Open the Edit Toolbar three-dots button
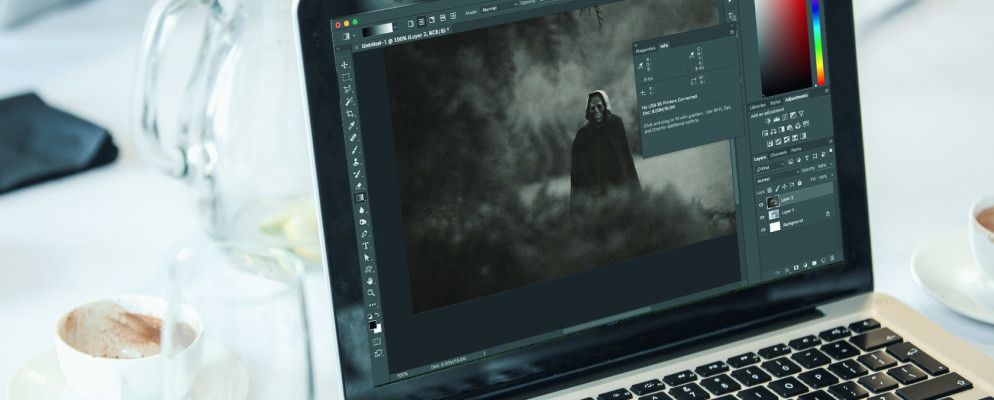The image size is (994, 400). [372, 304]
